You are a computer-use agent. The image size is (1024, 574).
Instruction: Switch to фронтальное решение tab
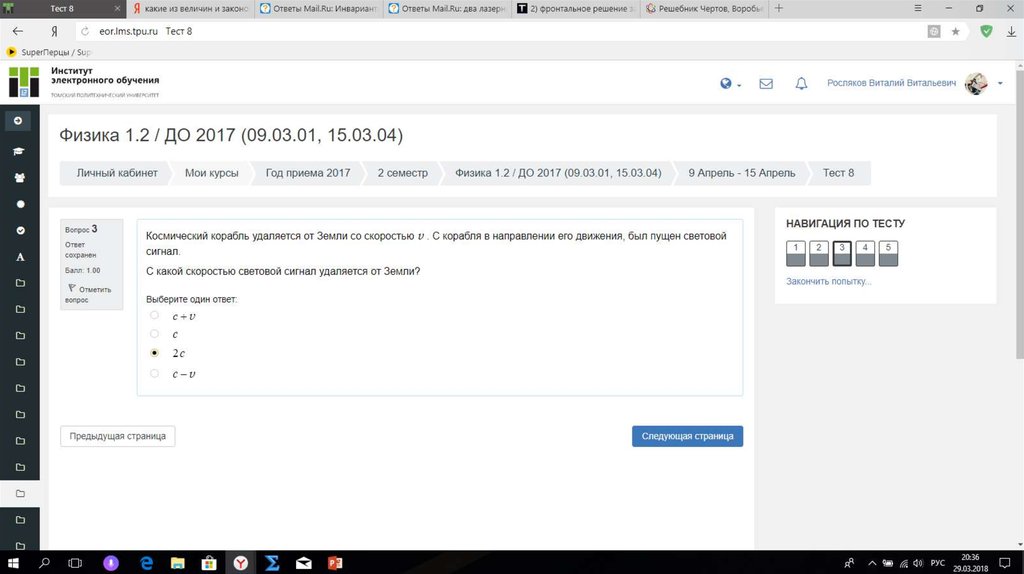576,8
